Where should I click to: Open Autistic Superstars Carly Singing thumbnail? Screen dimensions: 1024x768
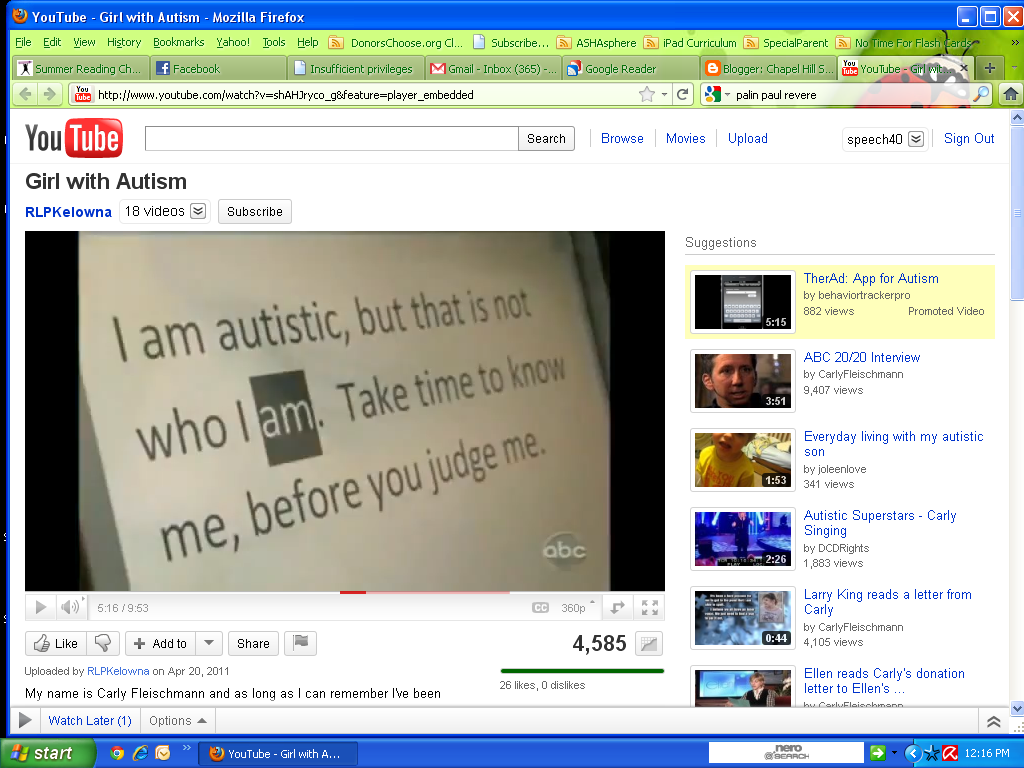[x=743, y=539]
